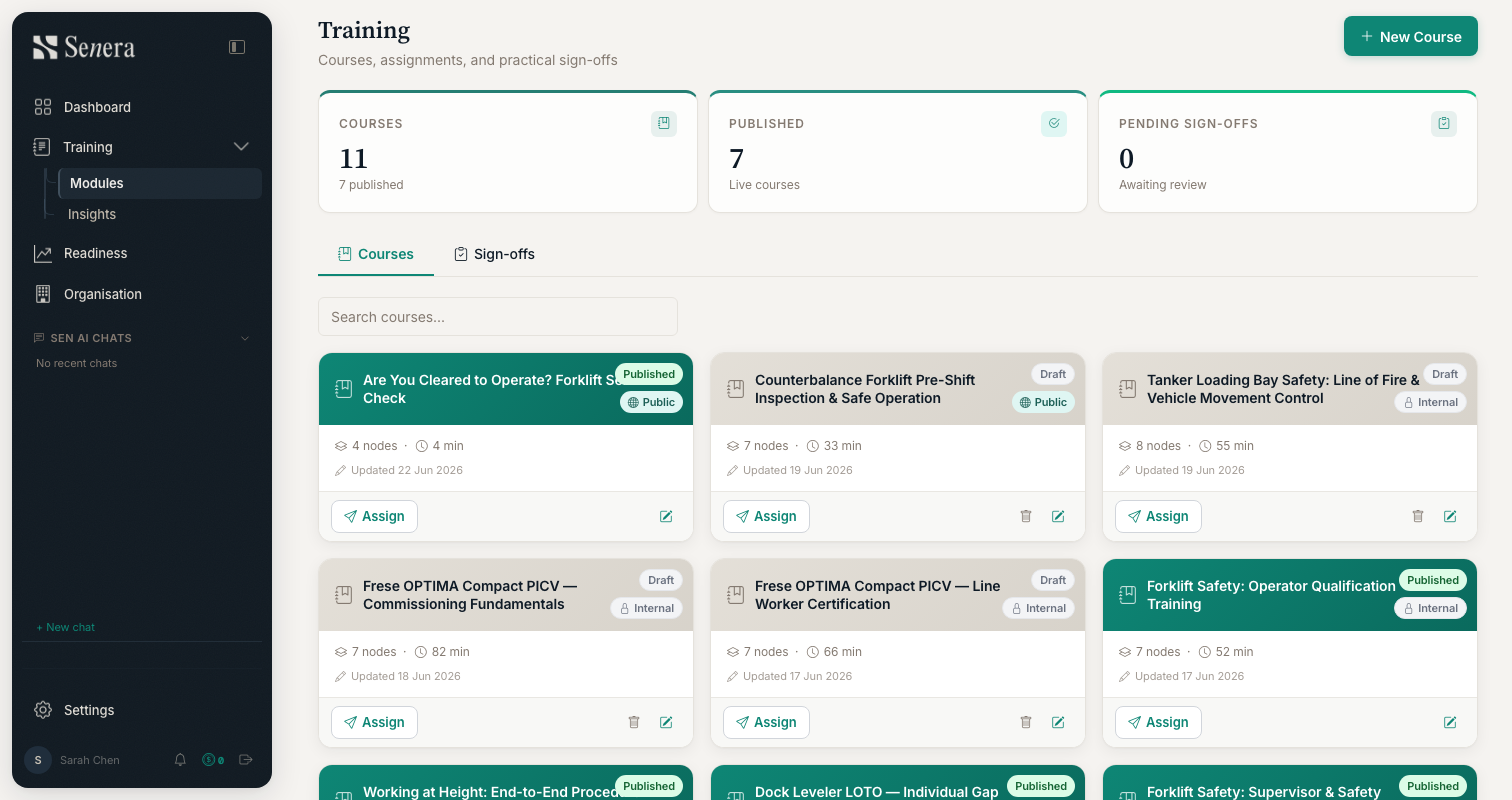Switch to the Sign-offs tab
The height and width of the screenshot is (800, 1512).
[494, 254]
